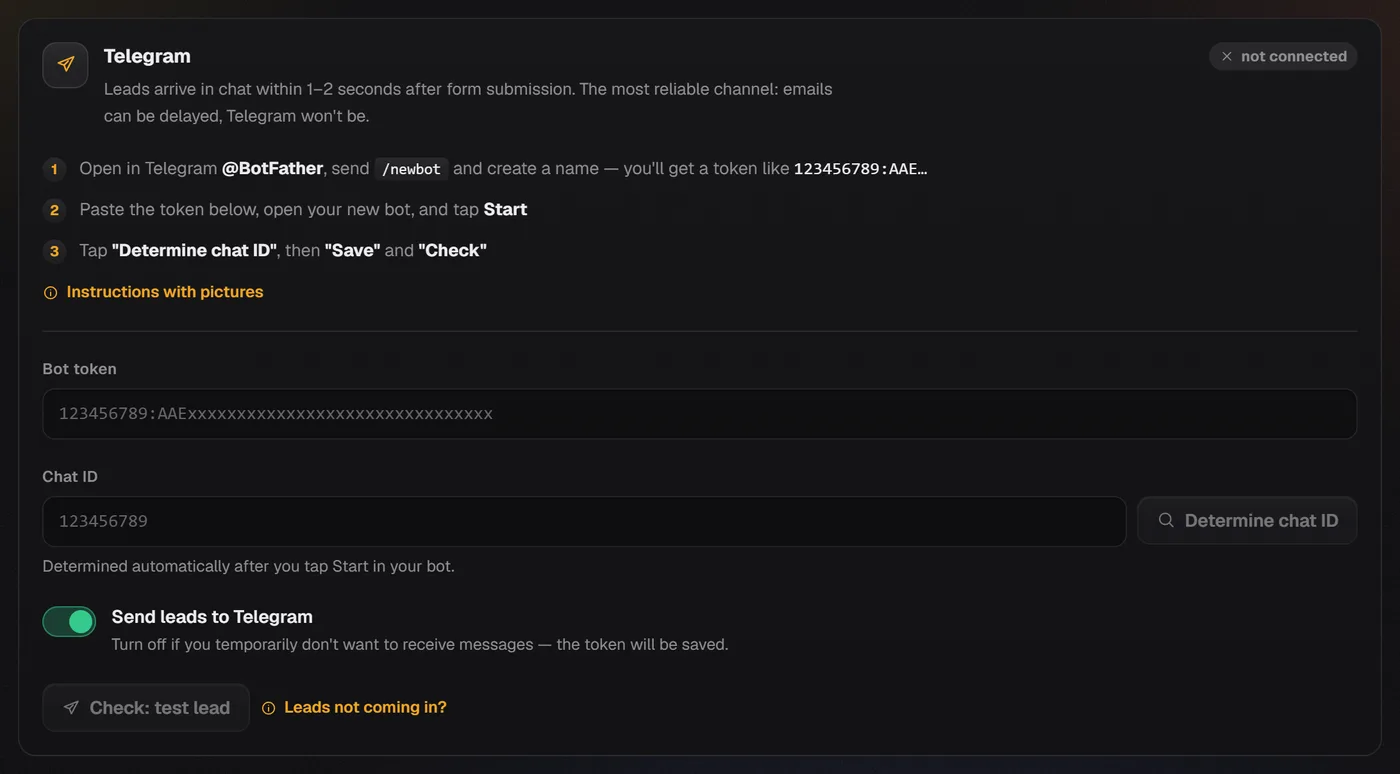Viewport: 1400px width, 774px height.
Task: Open the Leads not coming in? help link
Action: [x=365, y=707]
